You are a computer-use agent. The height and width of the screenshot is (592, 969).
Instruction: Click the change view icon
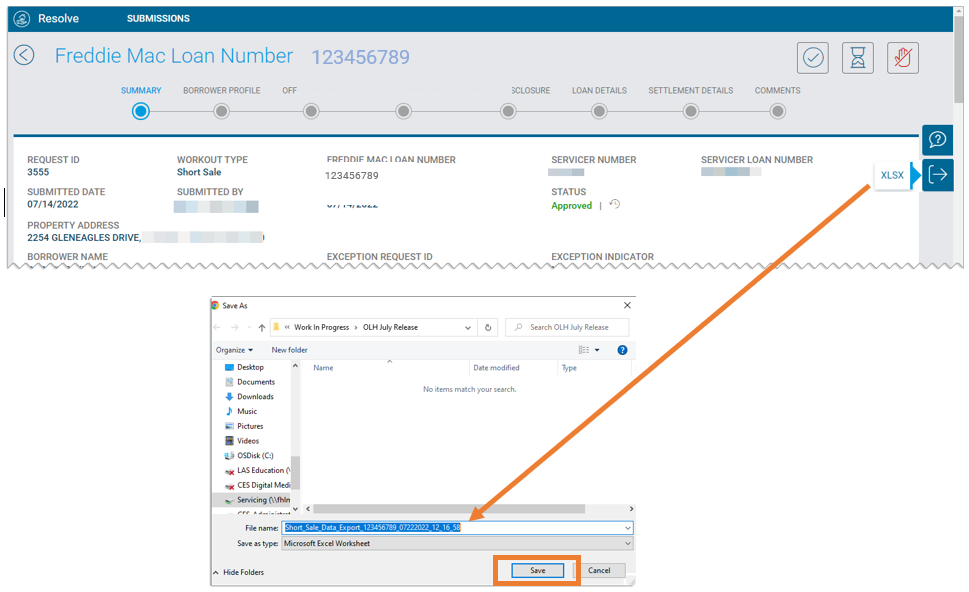[583, 350]
